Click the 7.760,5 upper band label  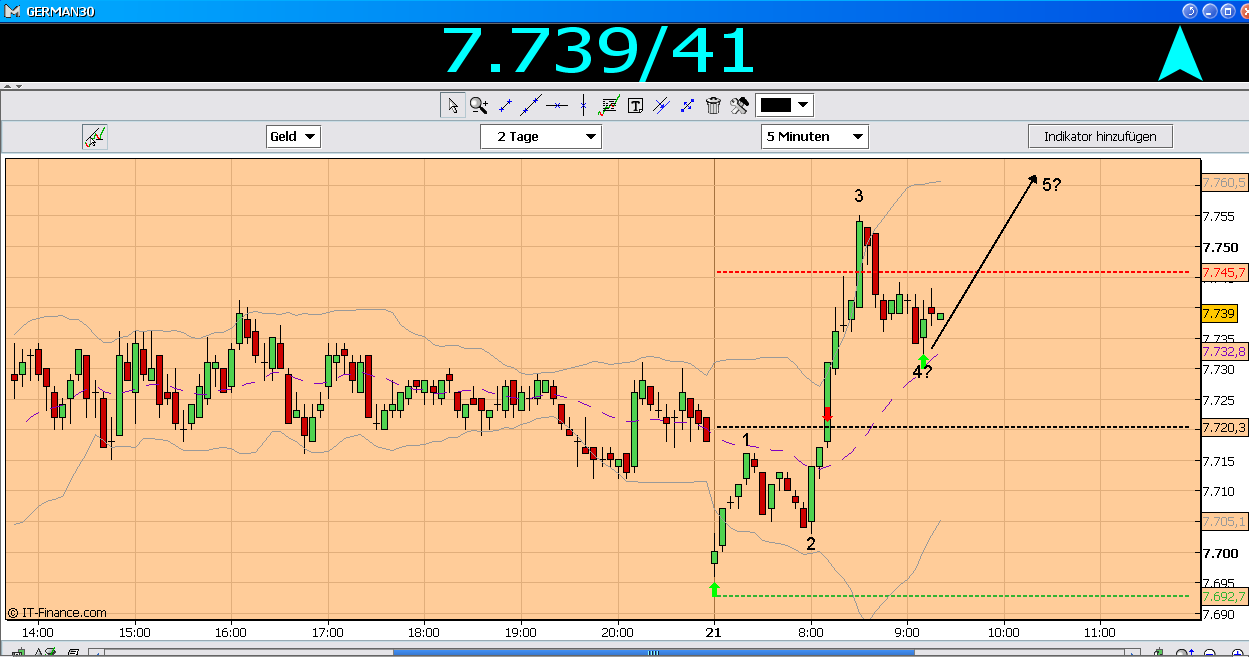tap(1224, 182)
